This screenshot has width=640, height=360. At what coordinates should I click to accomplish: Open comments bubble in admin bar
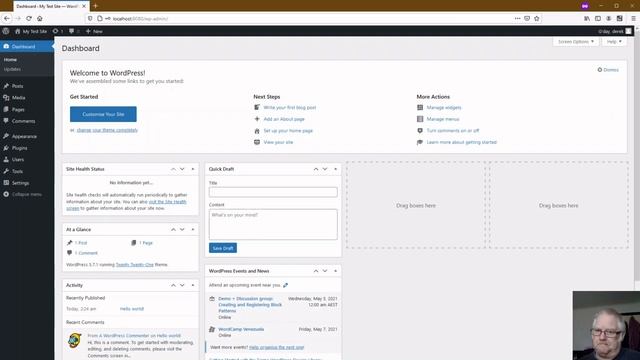click(x=74, y=31)
